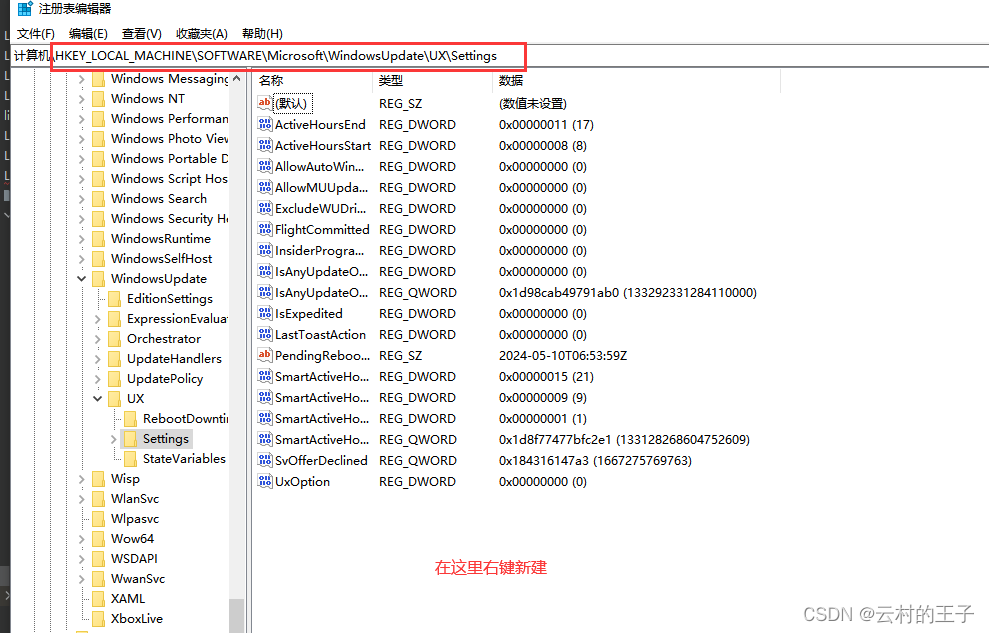Select the UxOption value icon
The width and height of the screenshot is (989, 633).
coord(265,482)
